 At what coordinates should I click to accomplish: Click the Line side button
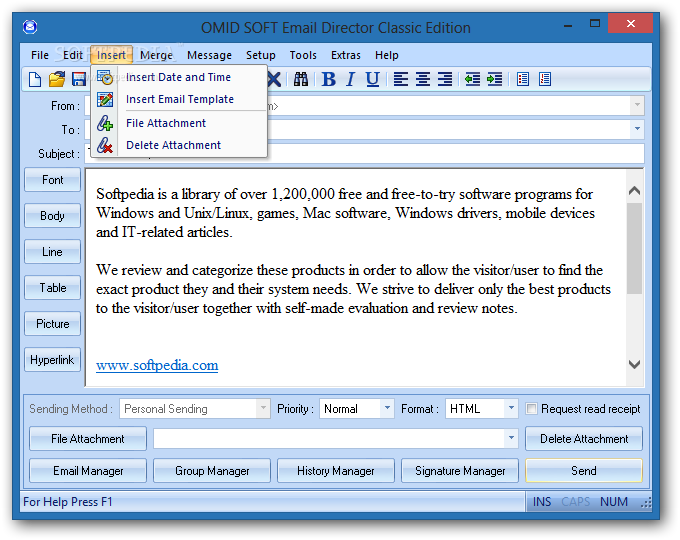tap(52, 252)
